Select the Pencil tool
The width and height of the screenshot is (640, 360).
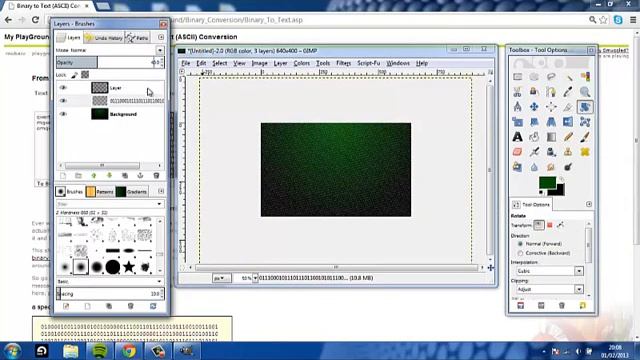tap(568, 137)
